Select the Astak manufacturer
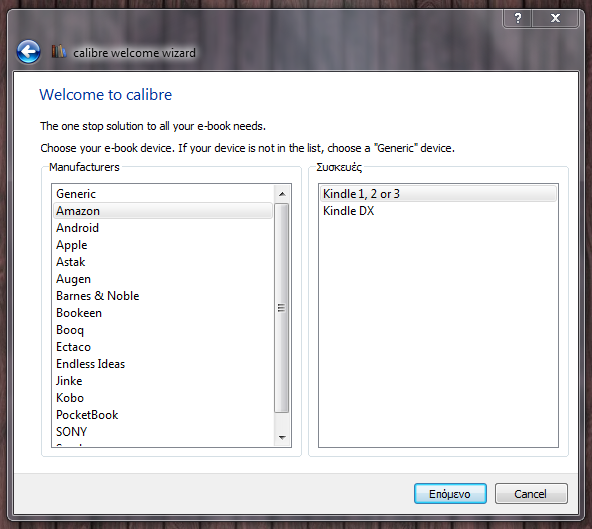 (x=163, y=262)
